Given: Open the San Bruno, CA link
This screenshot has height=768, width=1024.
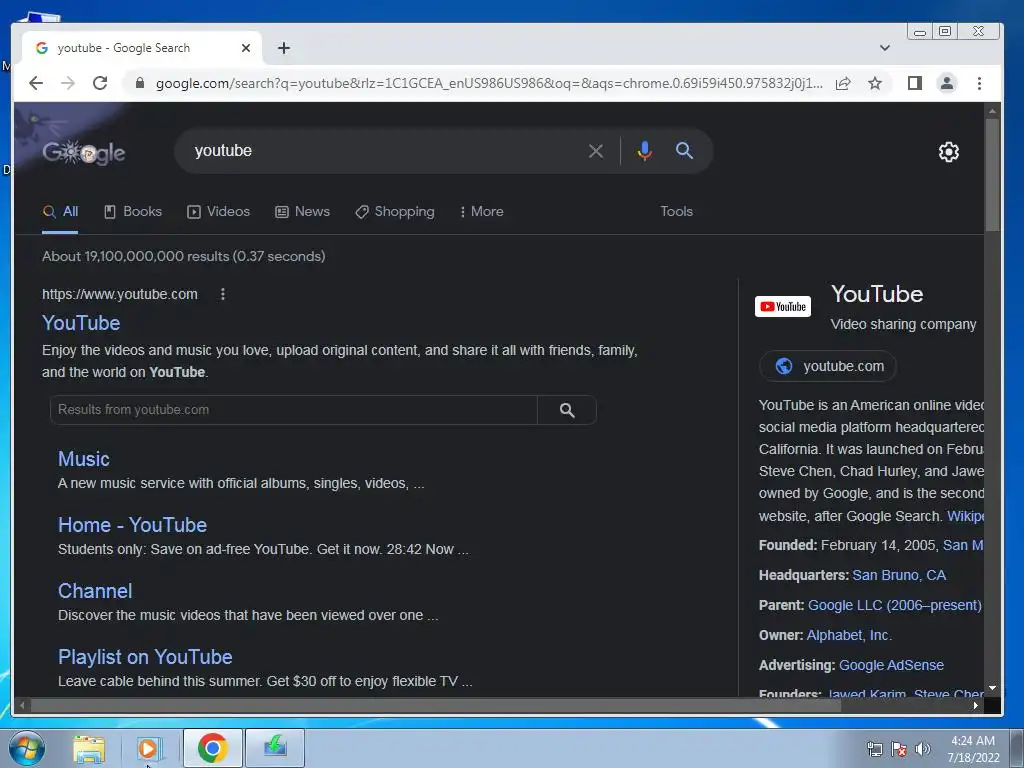Looking at the screenshot, I should pyautogui.click(x=899, y=575).
